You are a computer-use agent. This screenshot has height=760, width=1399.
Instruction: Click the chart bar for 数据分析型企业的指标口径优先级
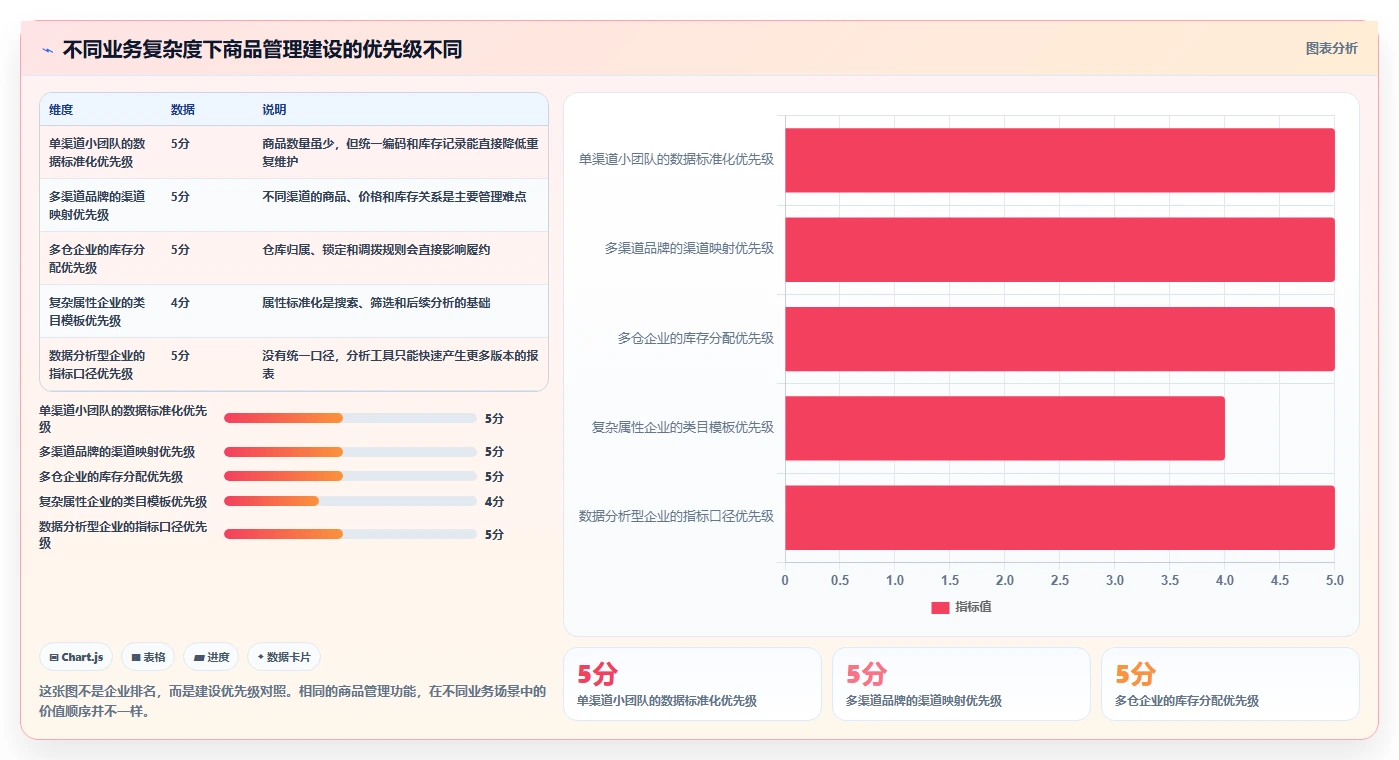1059,517
